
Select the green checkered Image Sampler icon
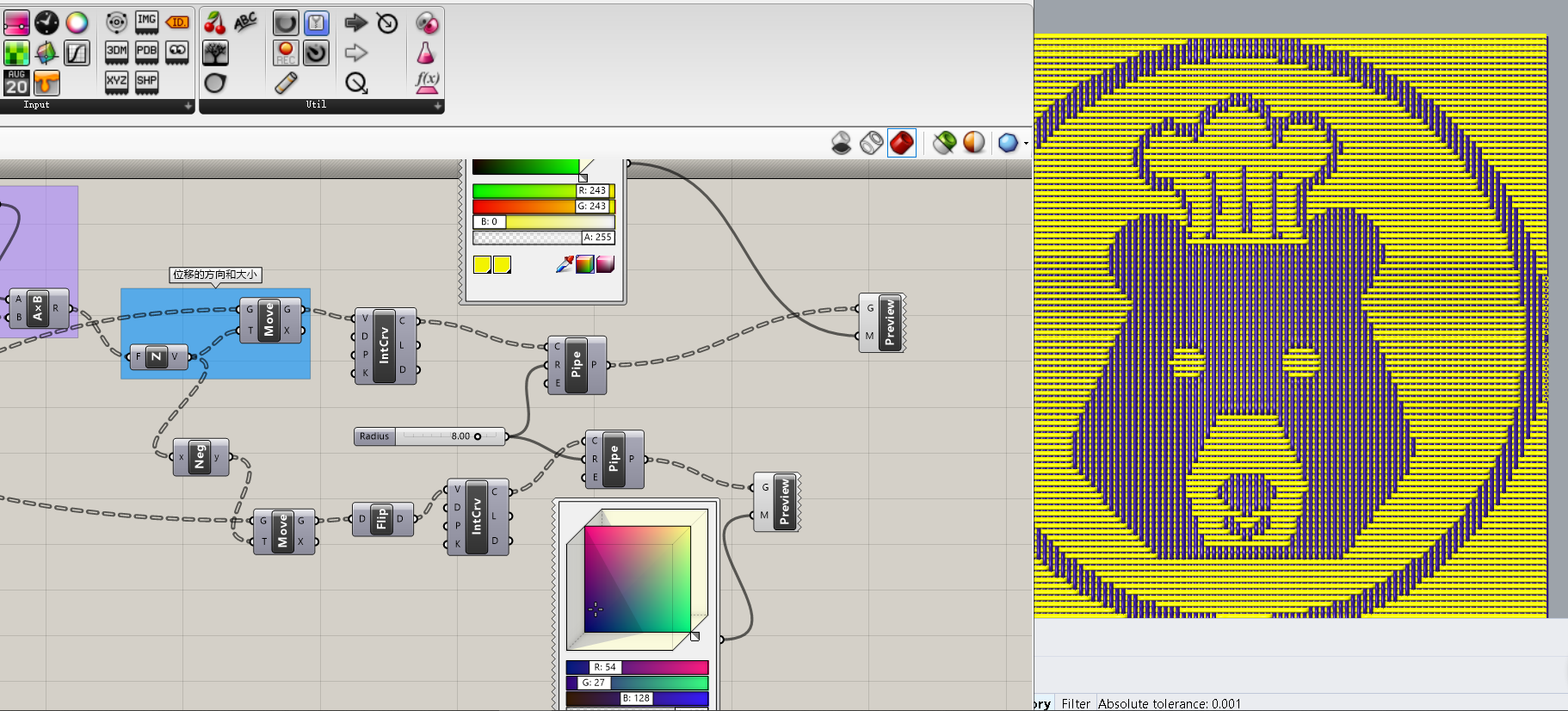[16, 53]
